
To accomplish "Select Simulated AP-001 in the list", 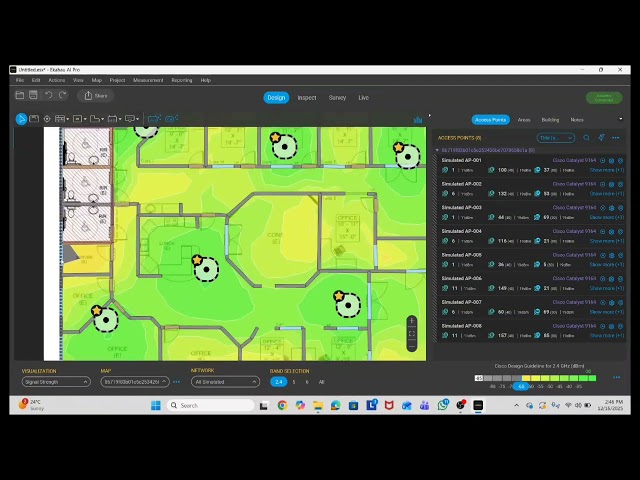I will click(x=461, y=160).
